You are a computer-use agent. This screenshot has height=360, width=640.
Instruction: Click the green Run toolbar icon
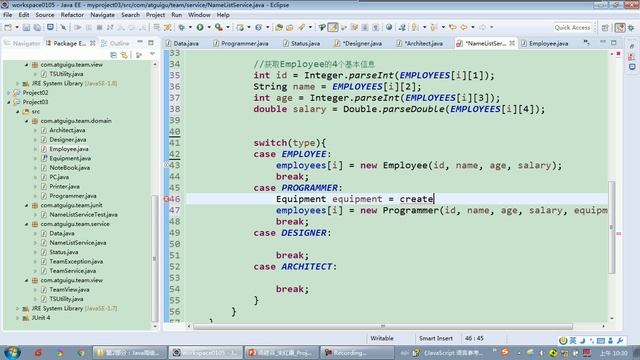coord(200,27)
